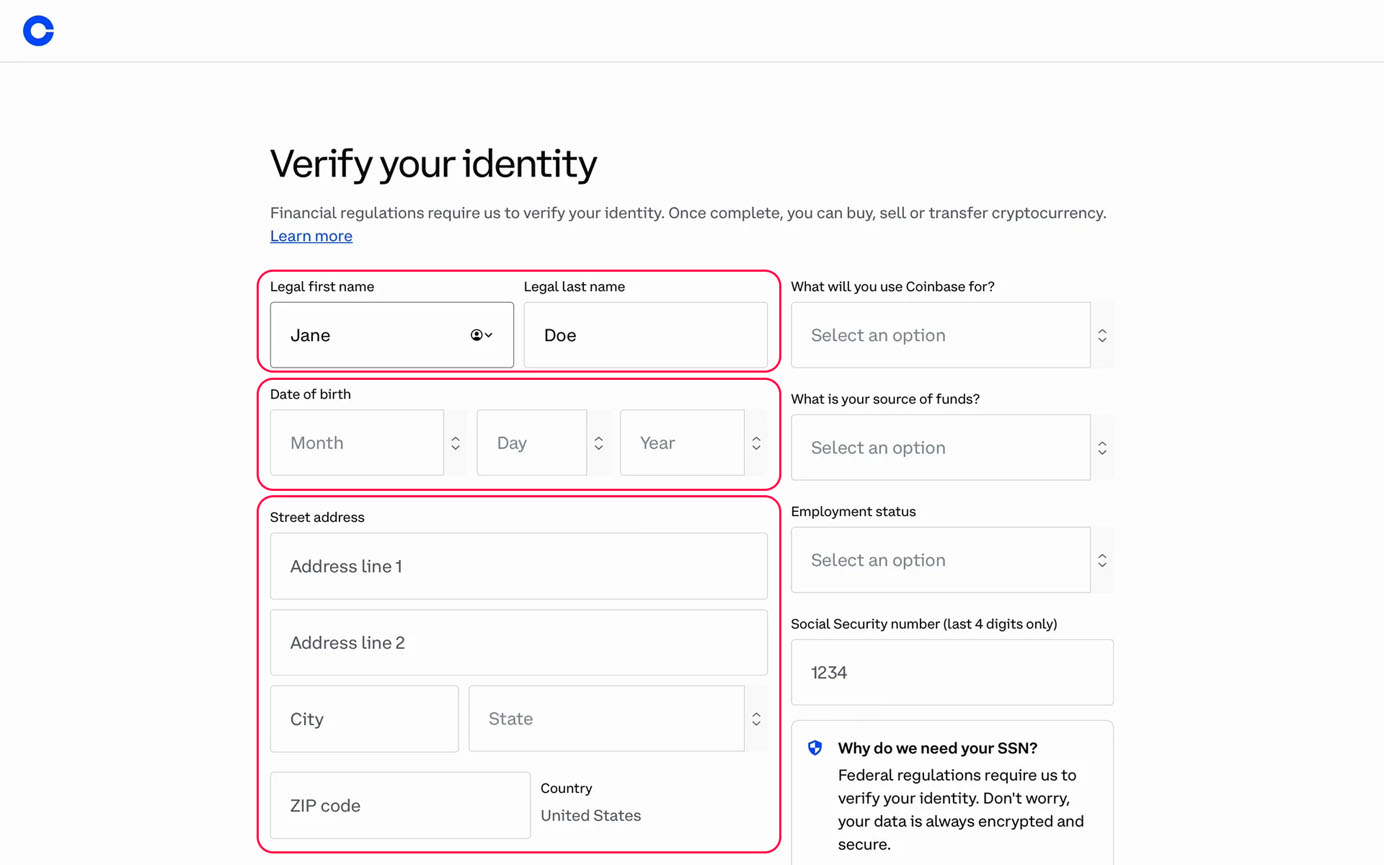Click the ZIP code field
The image size is (1384, 865).
click(399, 805)
